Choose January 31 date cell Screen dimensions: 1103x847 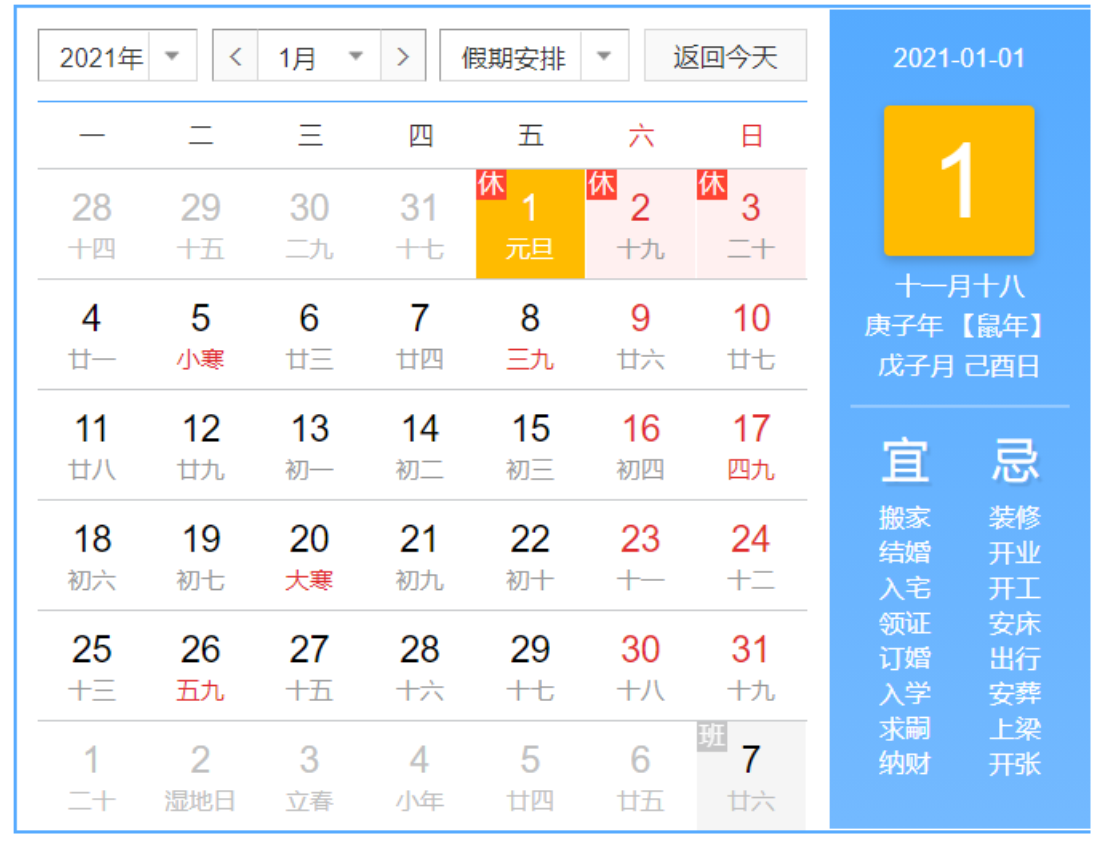750,666
